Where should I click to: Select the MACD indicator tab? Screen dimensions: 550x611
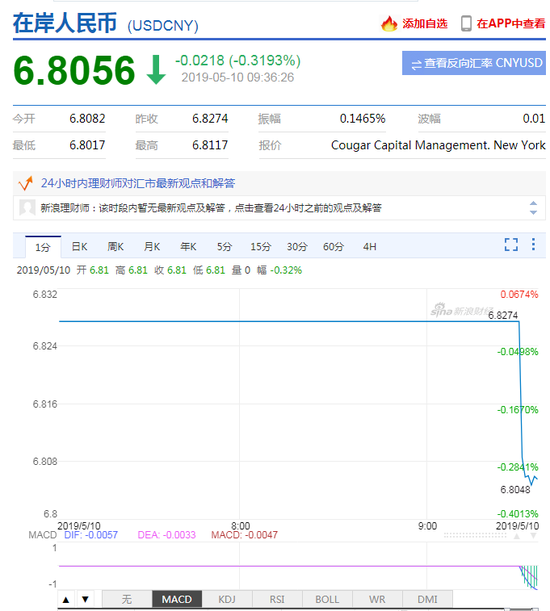coord(177,599)
